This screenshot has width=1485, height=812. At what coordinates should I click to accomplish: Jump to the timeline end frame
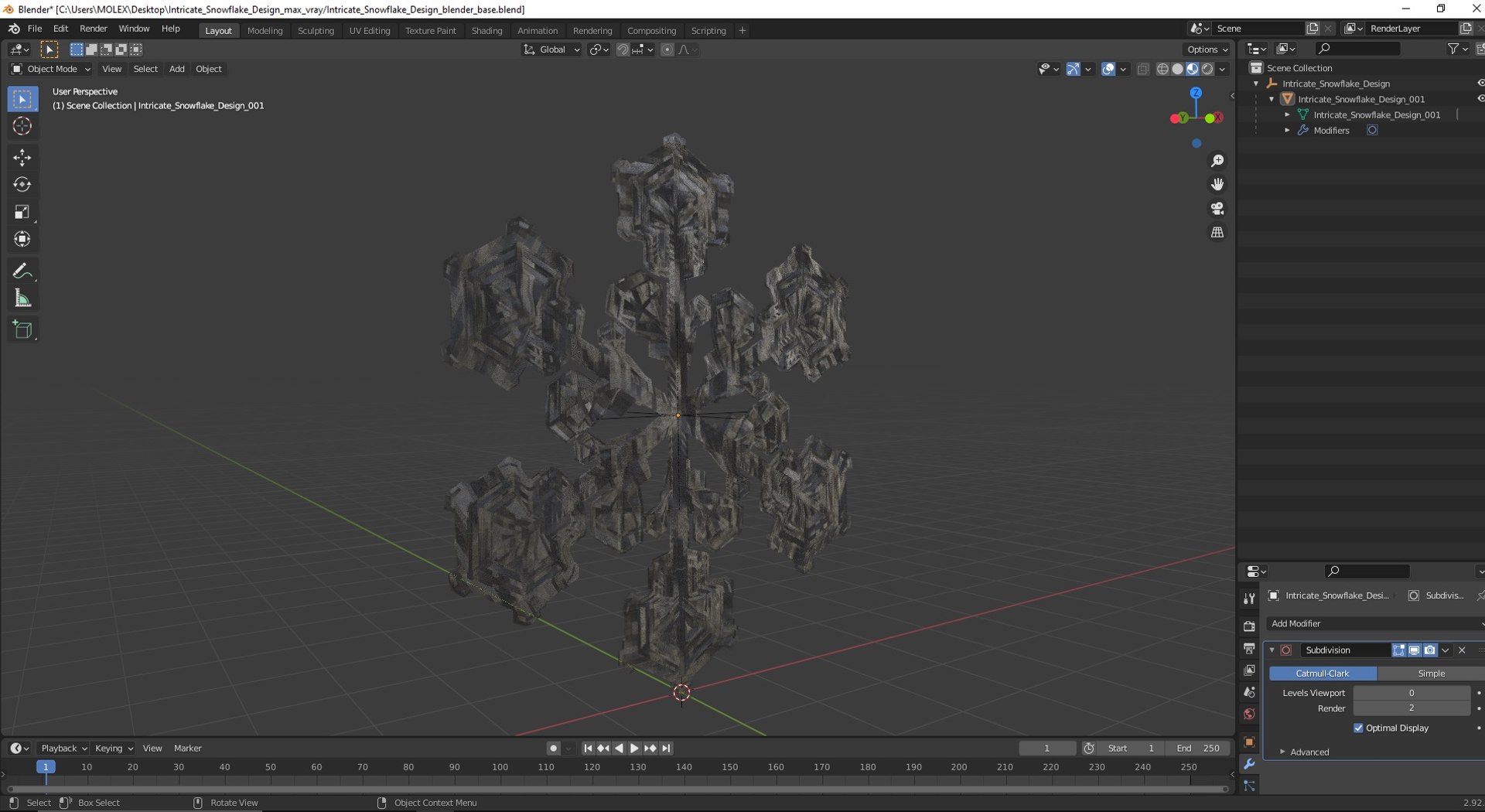coord(666,749)
